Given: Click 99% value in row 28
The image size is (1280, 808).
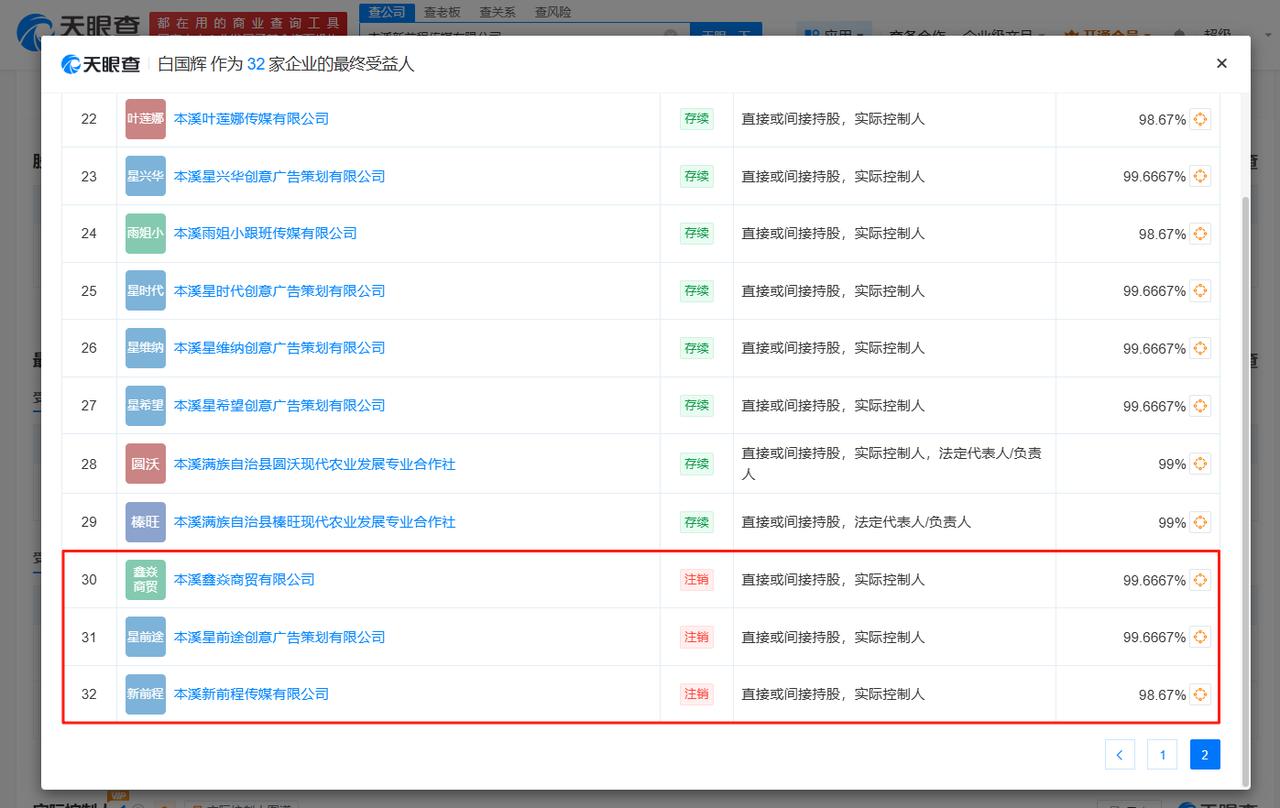Looking at the screenshot, I should [x=1172, y=465].
